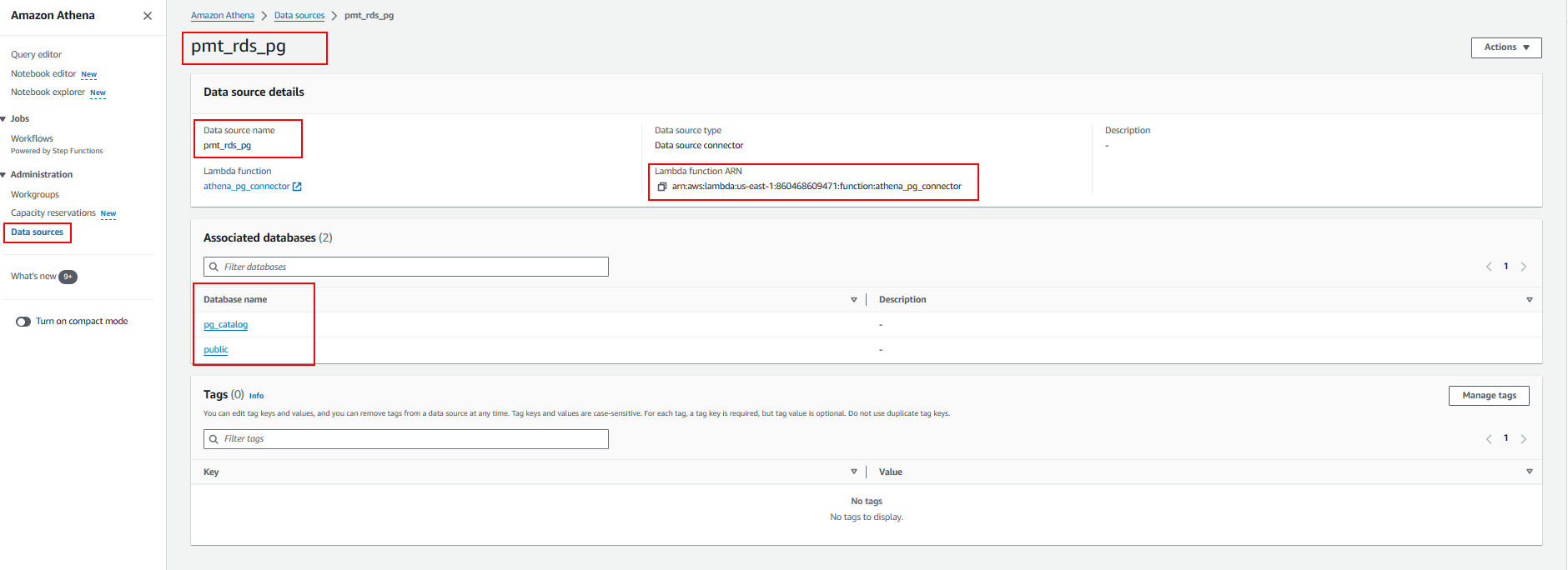This screenshot has width=1568, height=570.
Task: Click the databases Description column header
Action: (x=902, y=300)
